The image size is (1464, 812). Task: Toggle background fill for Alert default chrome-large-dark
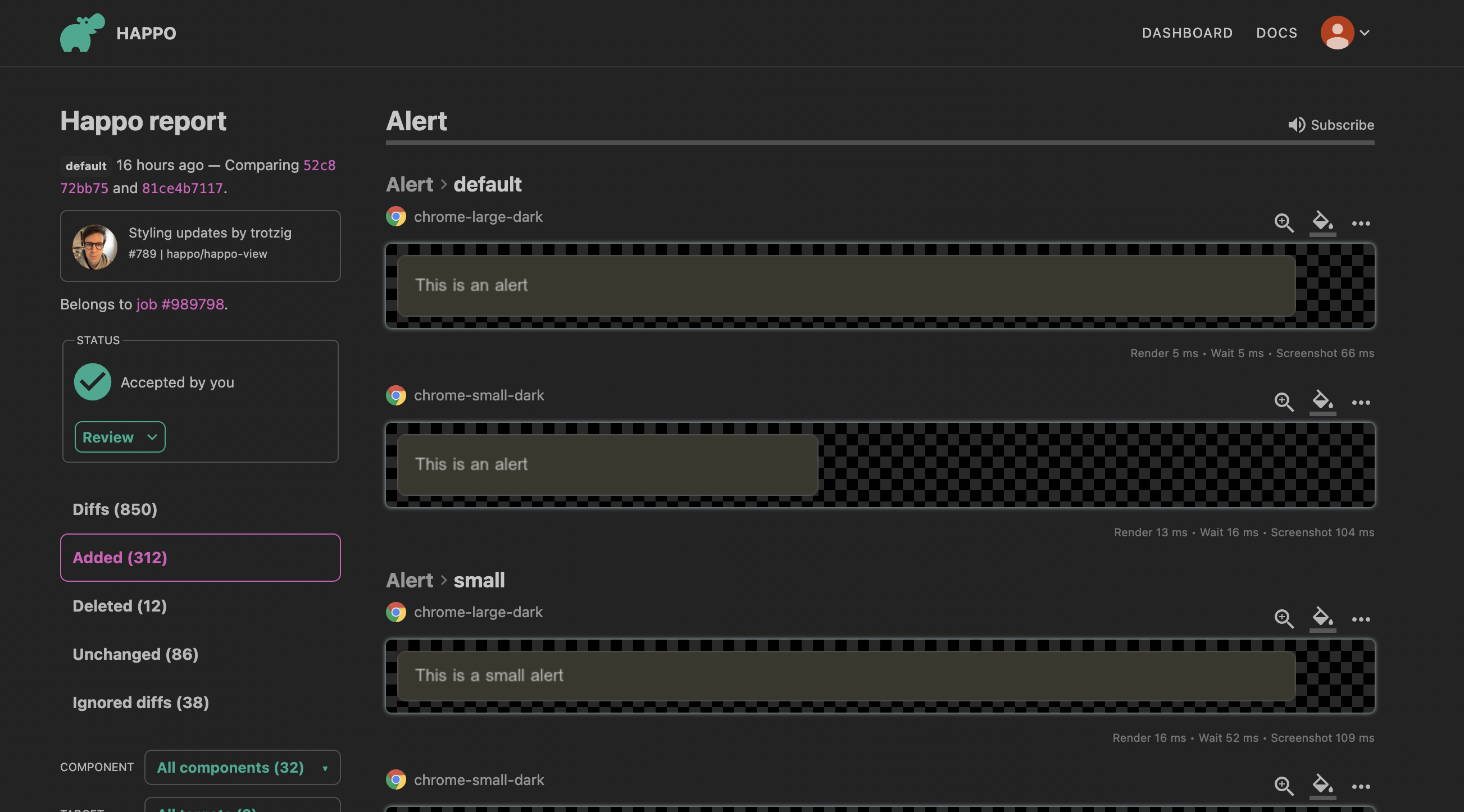[x=1322, y=222]
